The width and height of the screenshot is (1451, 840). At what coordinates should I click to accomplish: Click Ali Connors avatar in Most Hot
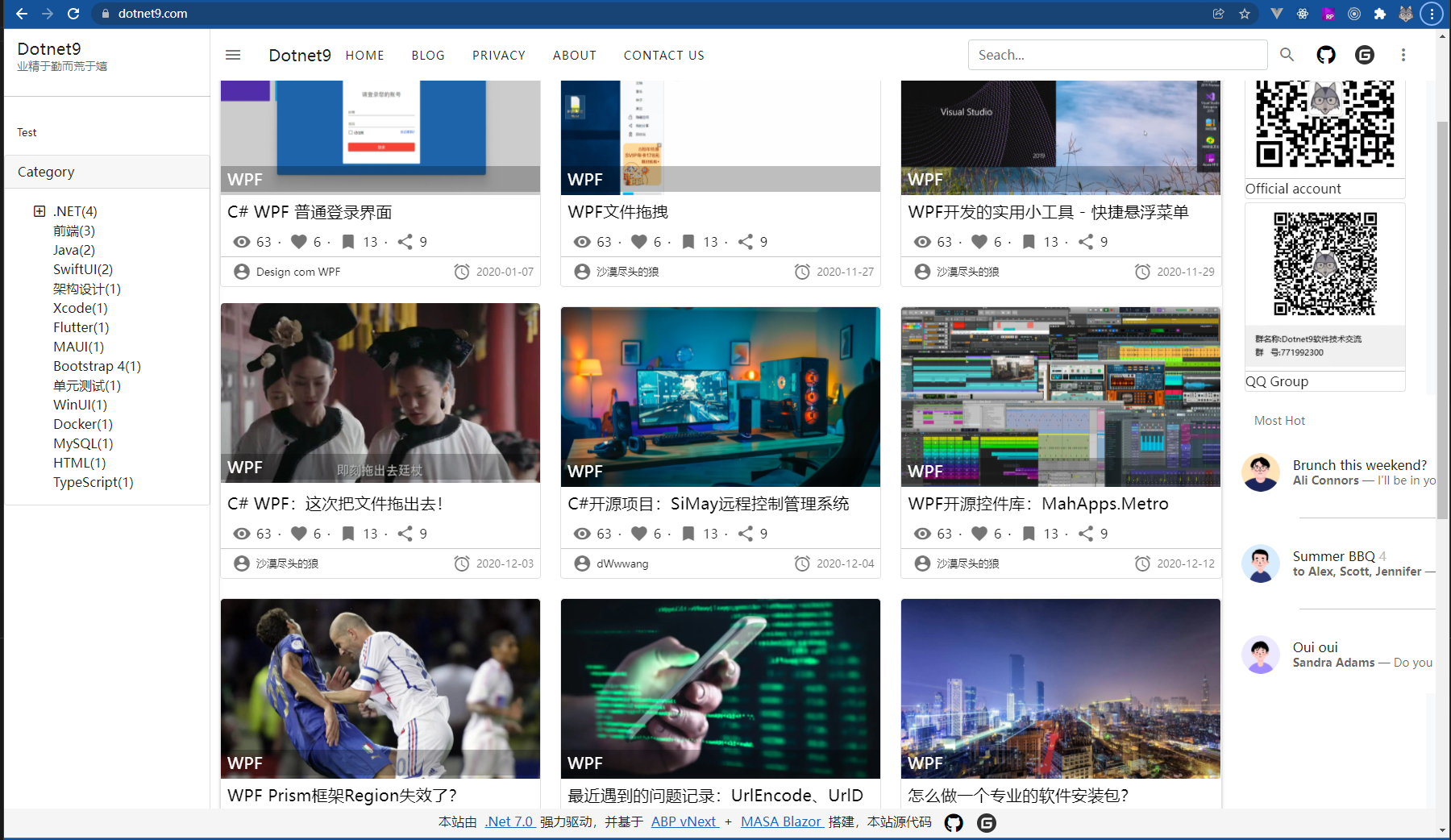[x=1261, y=472]
